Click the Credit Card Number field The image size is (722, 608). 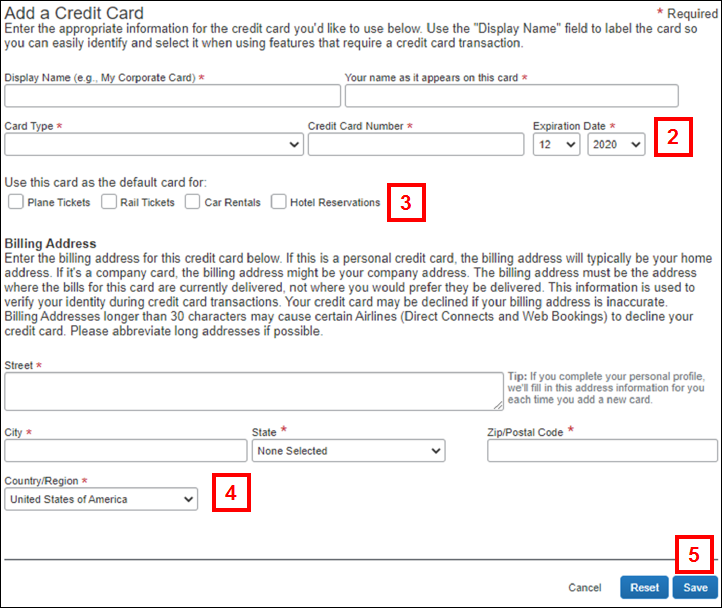click(415, 145)
